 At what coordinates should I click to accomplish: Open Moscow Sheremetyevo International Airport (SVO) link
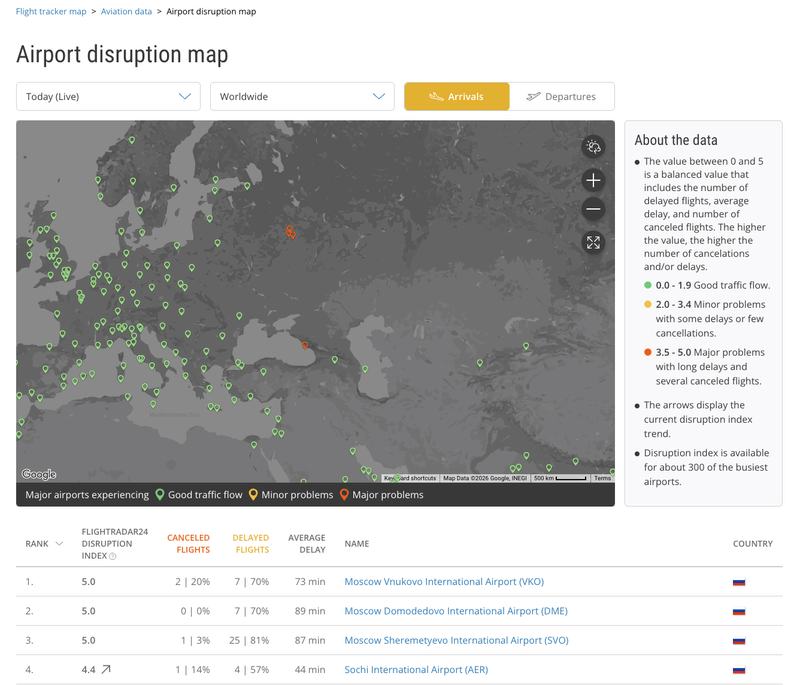tap(456, 640)
